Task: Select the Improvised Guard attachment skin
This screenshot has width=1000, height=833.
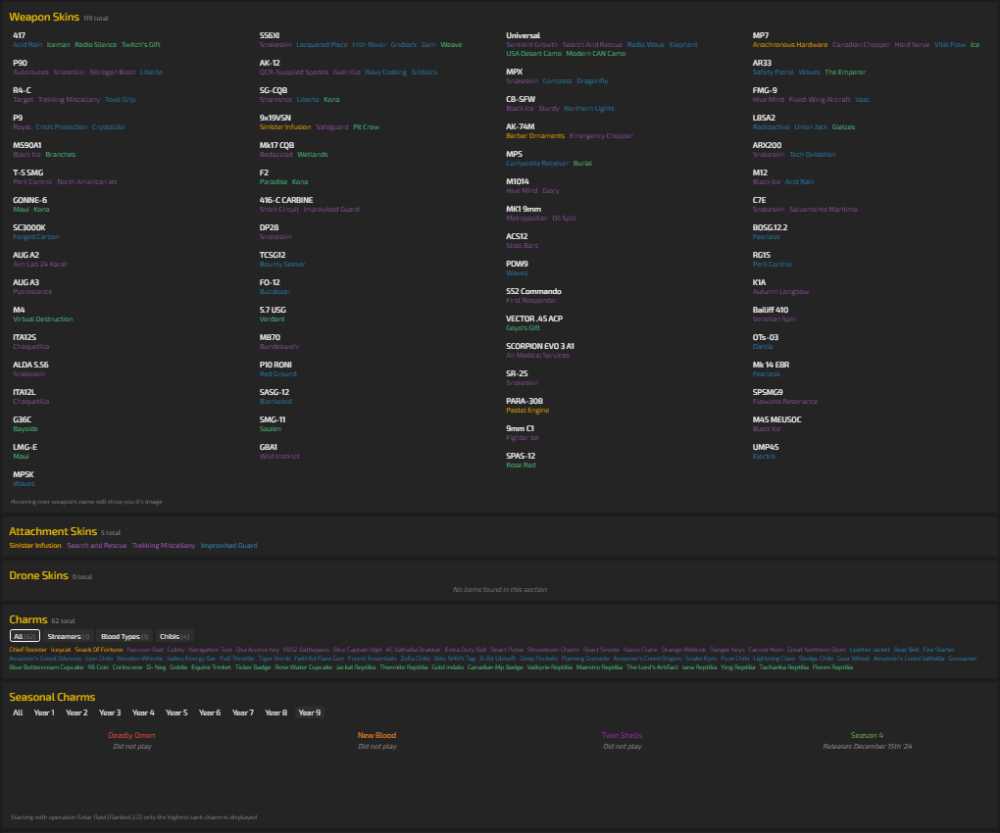Action: click(x=229, y=545)
